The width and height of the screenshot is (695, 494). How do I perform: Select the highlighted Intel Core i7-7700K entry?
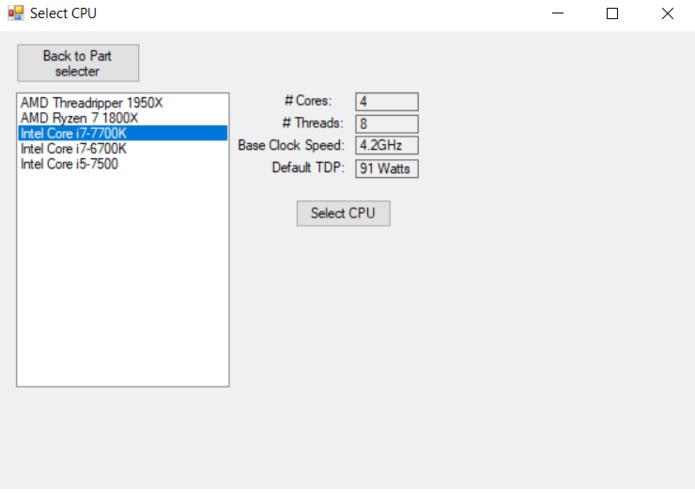coord(123,133)
